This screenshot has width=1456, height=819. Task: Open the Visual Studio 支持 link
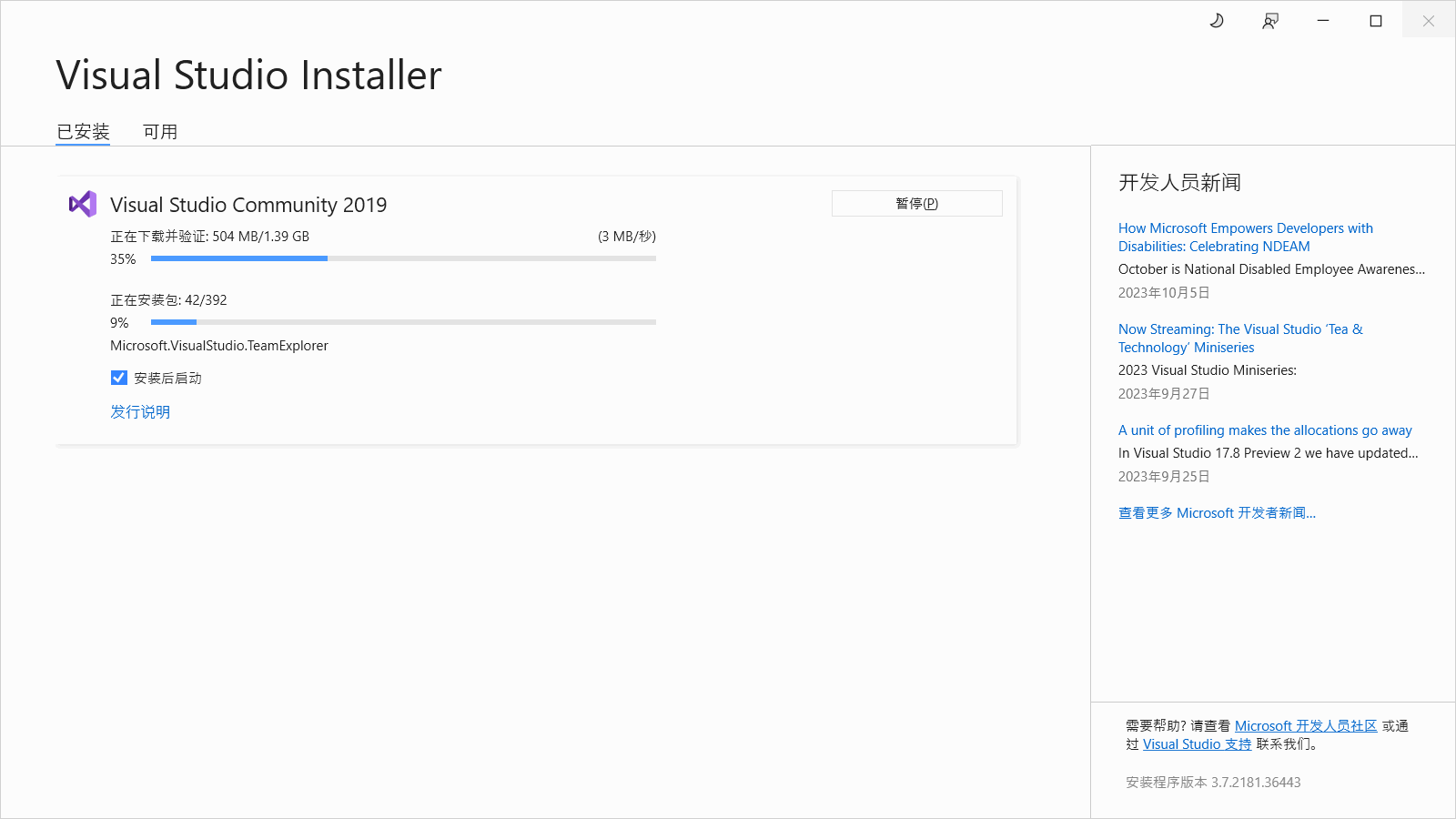1198,744
